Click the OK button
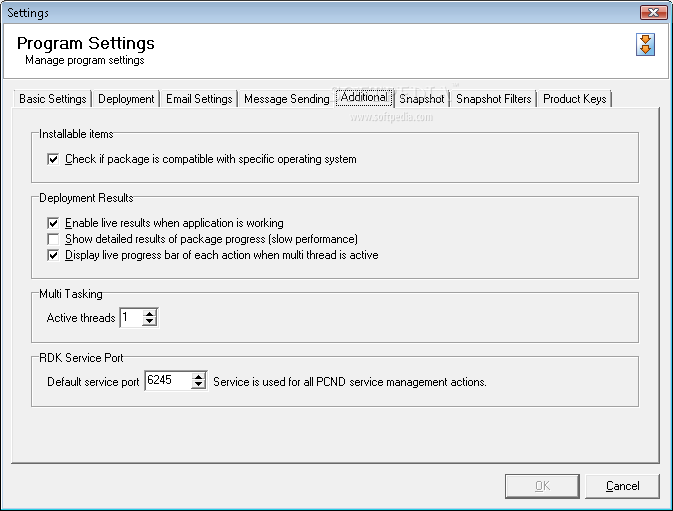Image resolution: width=673 pixels, height=511 pixels. tap(542, 486)
